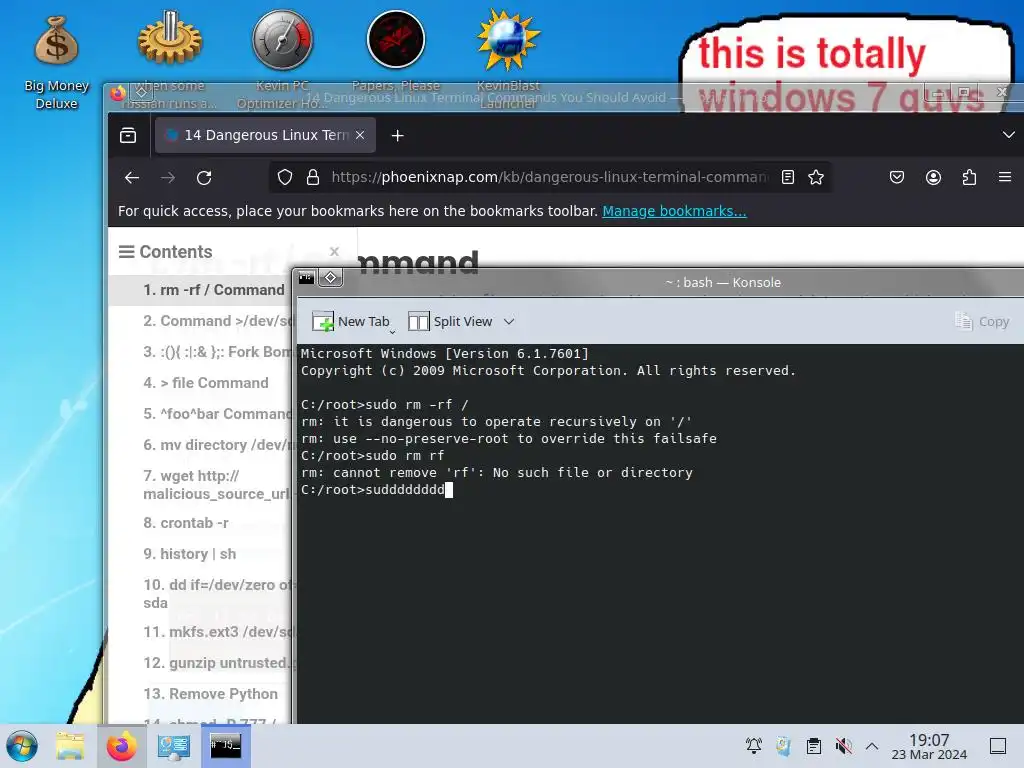Viewport: 1024px width, 768px height.
Task: Jump to '1. rm -rf / Command' section
Action: coord(214,290)
